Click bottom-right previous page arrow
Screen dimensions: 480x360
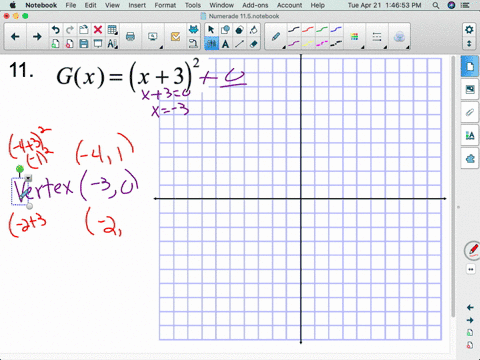[x=470, y=307]
